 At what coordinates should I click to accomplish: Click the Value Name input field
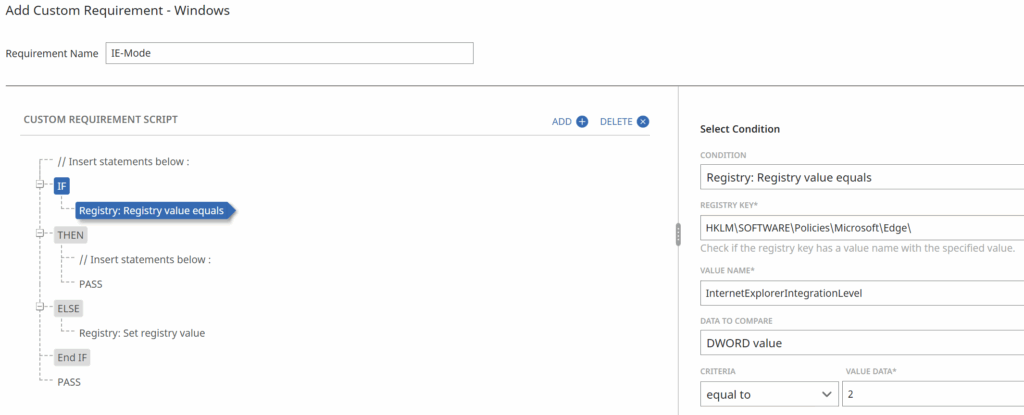pyautogui.click(x=860, y=292)
